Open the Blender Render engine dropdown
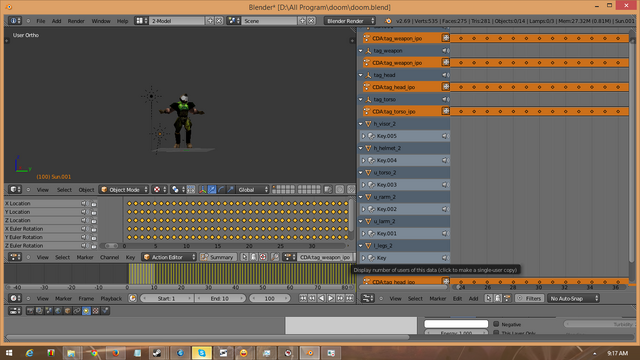This screenshot has width=640, height=360. [x=350, y=20]
